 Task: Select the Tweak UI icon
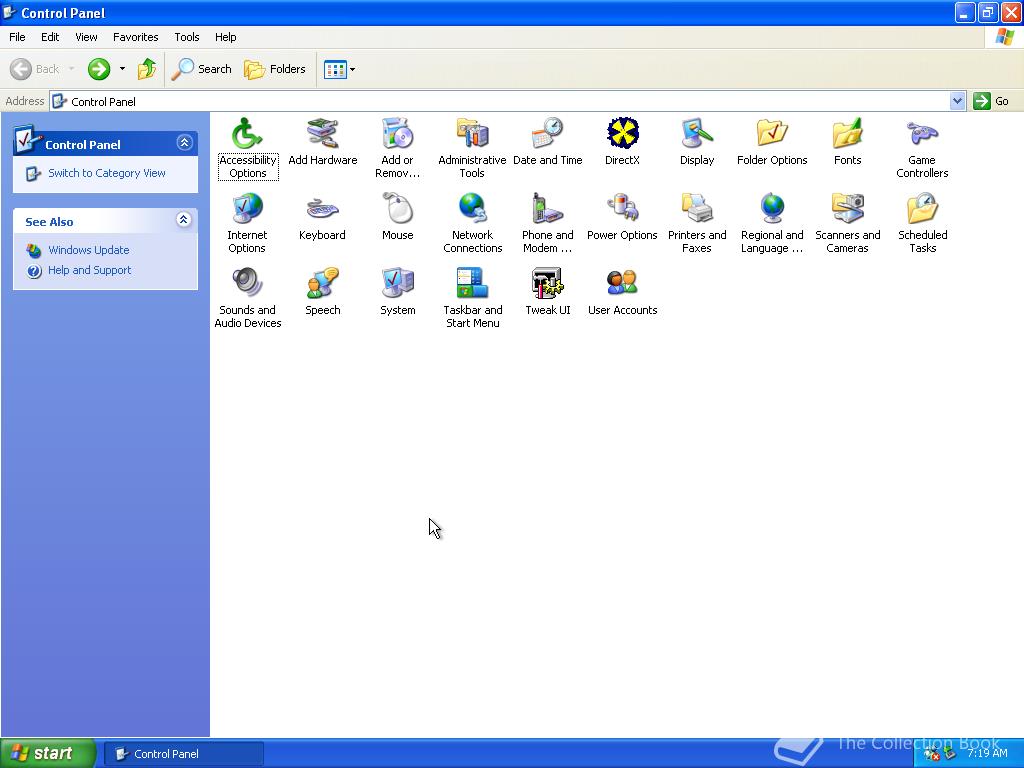pos(547,292)
